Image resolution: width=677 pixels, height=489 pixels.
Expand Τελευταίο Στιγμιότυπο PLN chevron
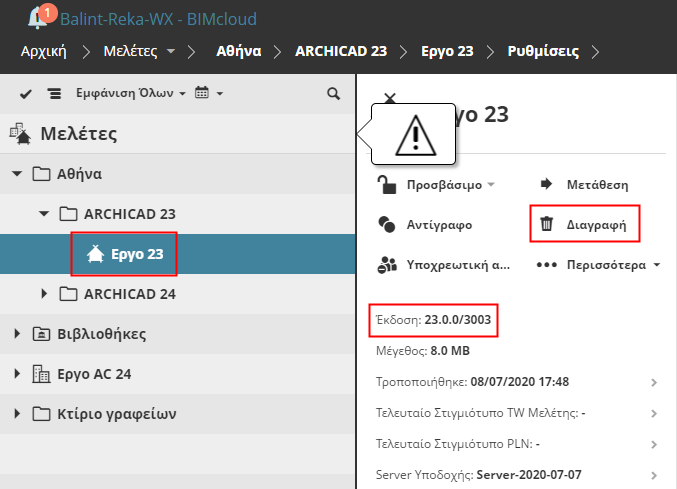[654, 445]
